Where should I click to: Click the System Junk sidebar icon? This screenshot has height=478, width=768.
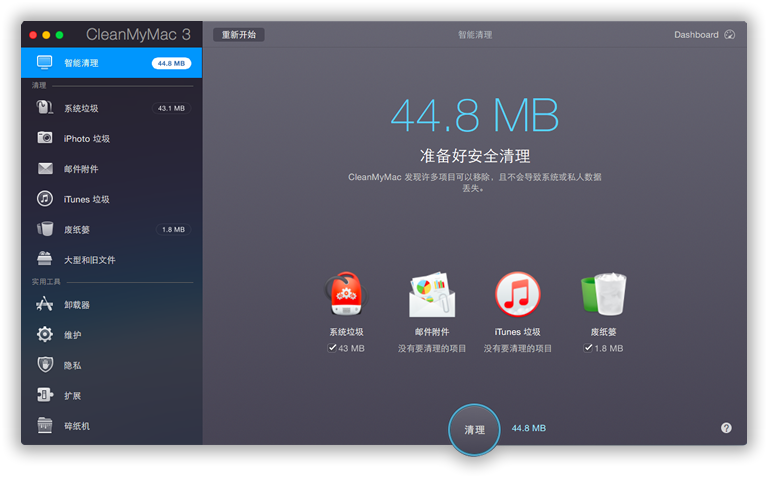pyautogui.click(x=45, y=108)
